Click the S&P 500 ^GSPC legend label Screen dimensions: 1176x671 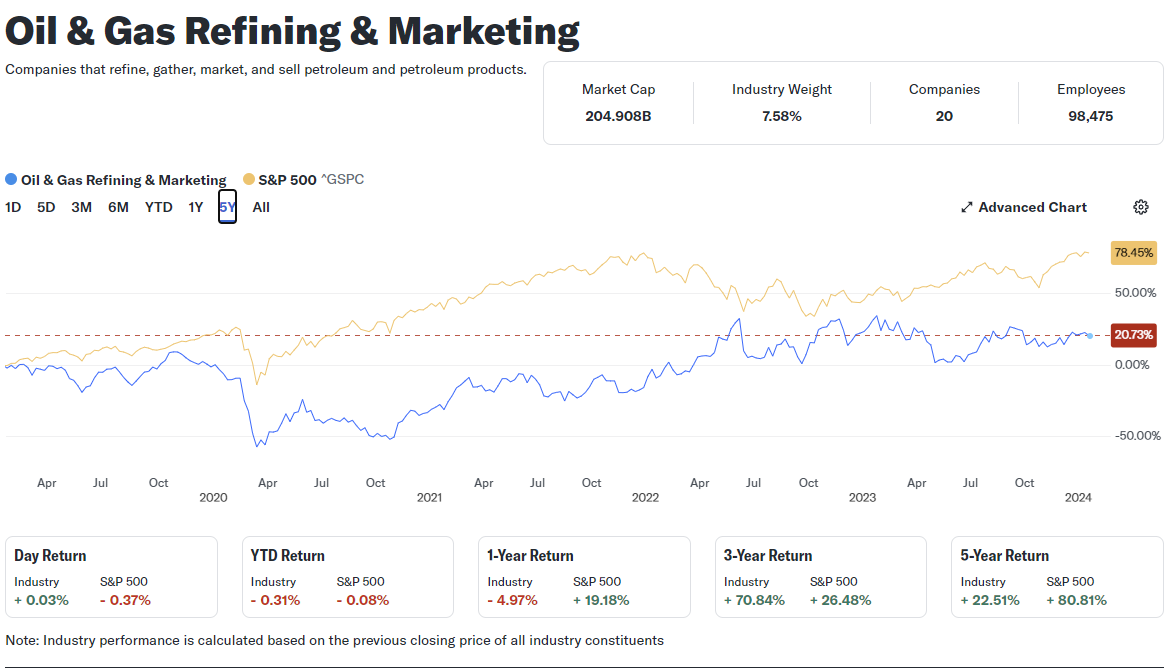point(311,180)
